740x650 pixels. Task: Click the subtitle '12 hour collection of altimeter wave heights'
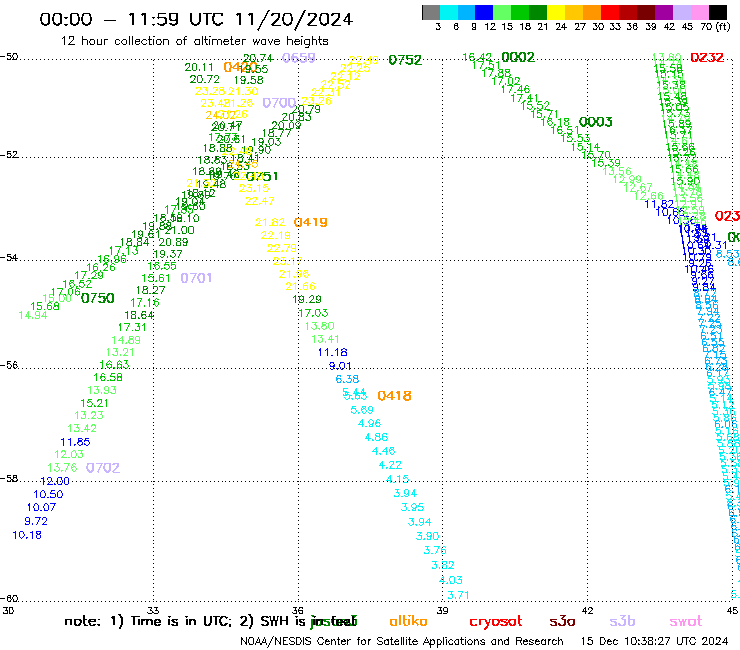[x=194, y=41]
